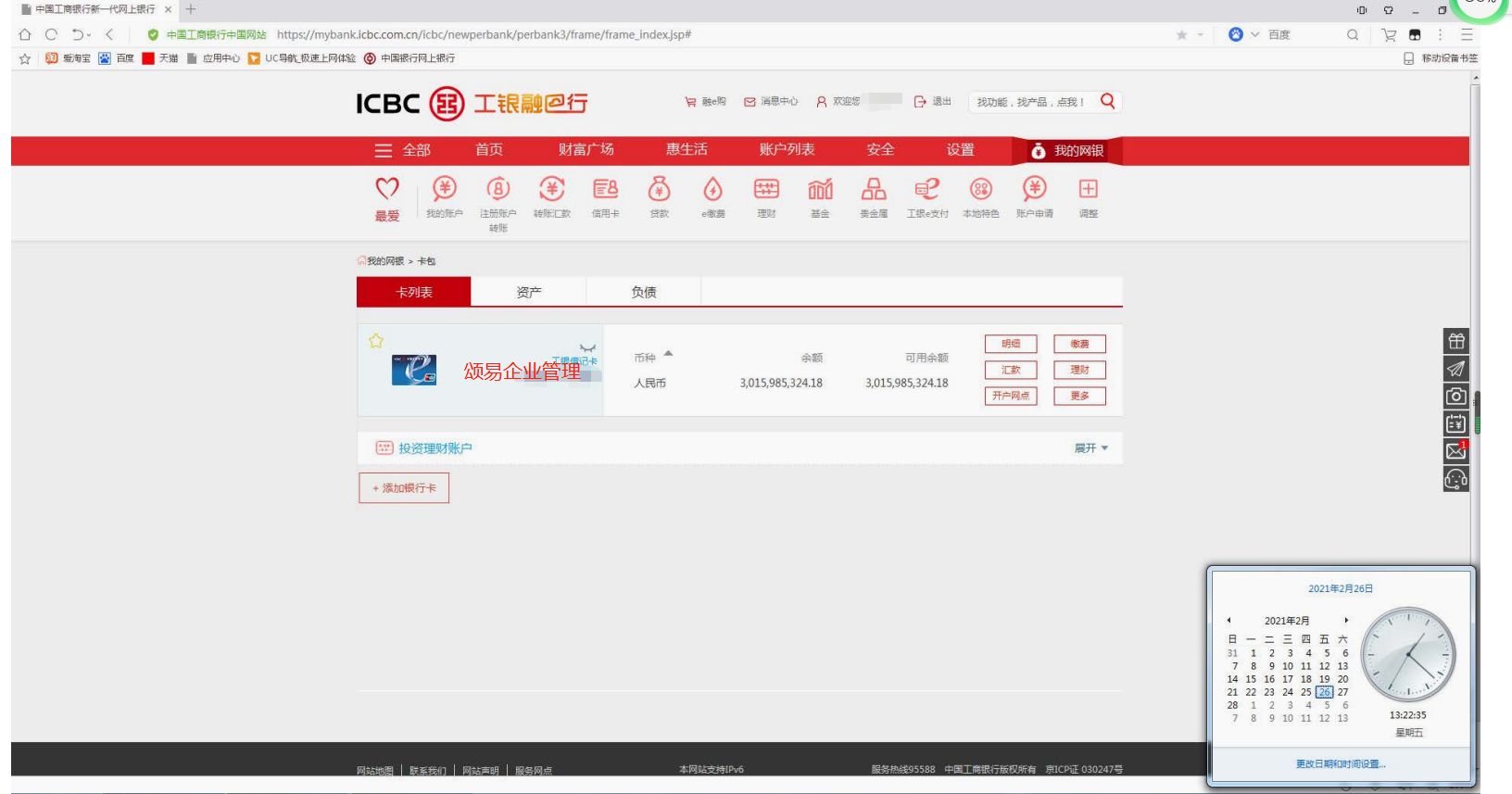This screenshot has height=794, width=1512.
Task: Click the 更多 button
Action: 1080,396
